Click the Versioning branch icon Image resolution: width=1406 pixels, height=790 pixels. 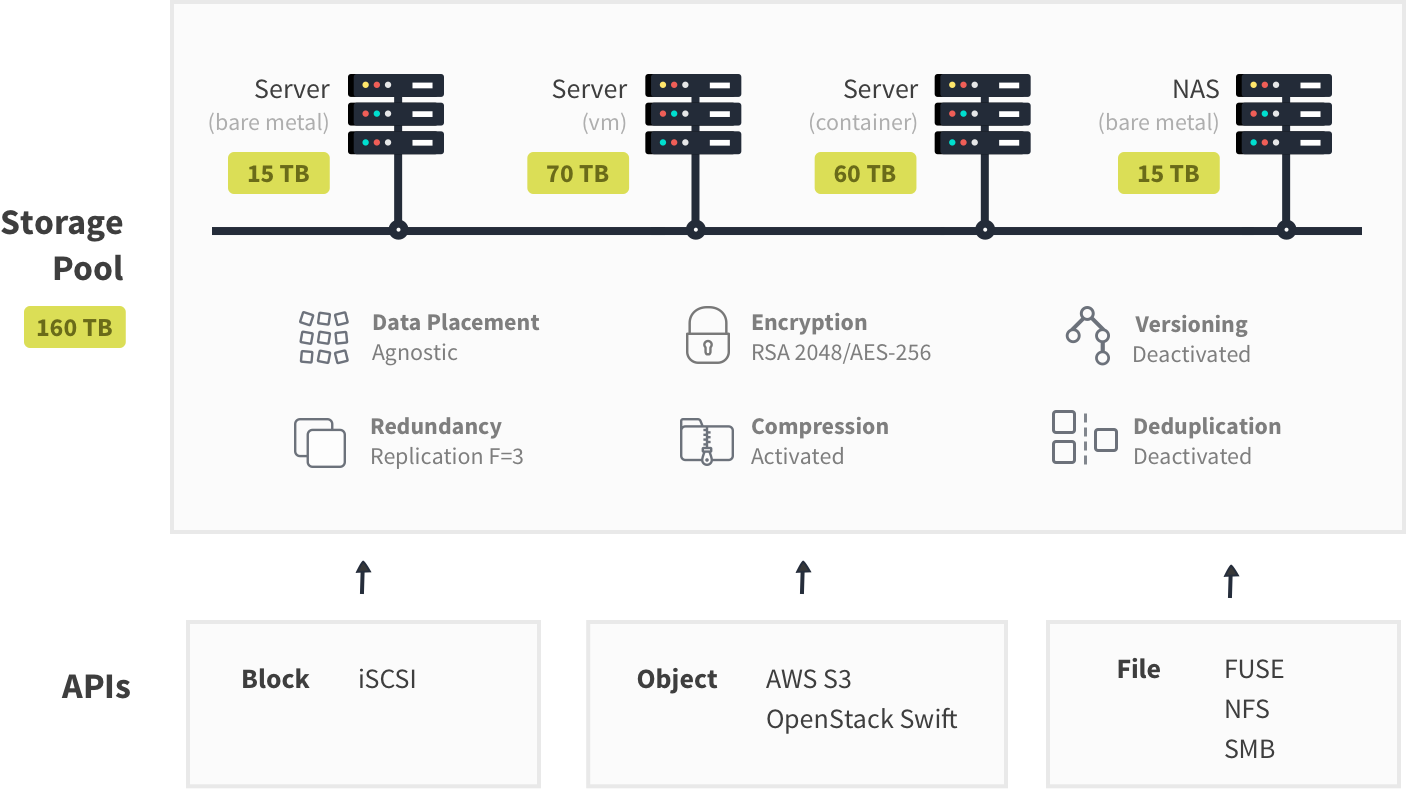pyautogui.click(x=1087, y=336)
